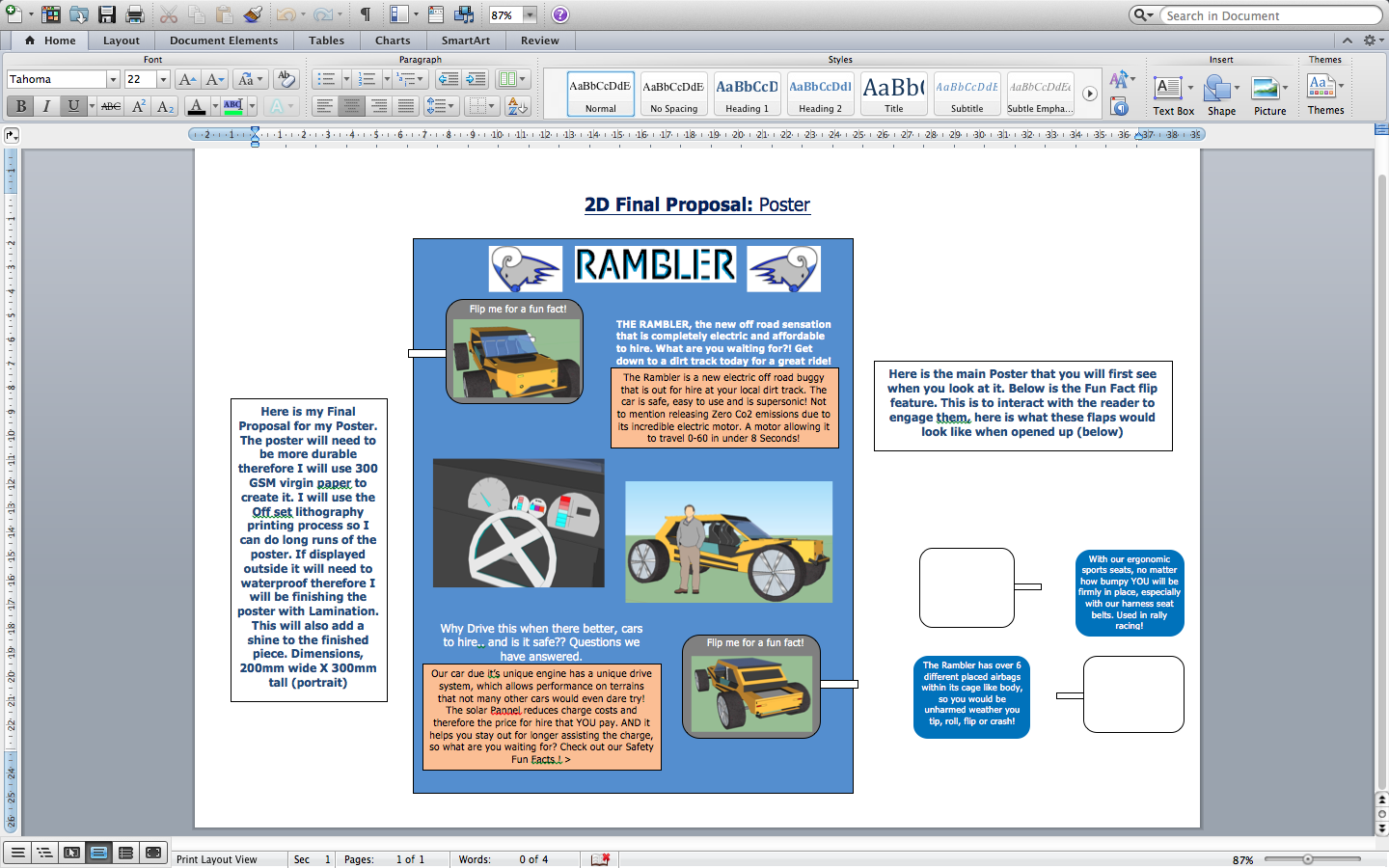Click the Format Painter brush icon
The width and height of the screenshot is (1389, 868).
coord(253,14)
